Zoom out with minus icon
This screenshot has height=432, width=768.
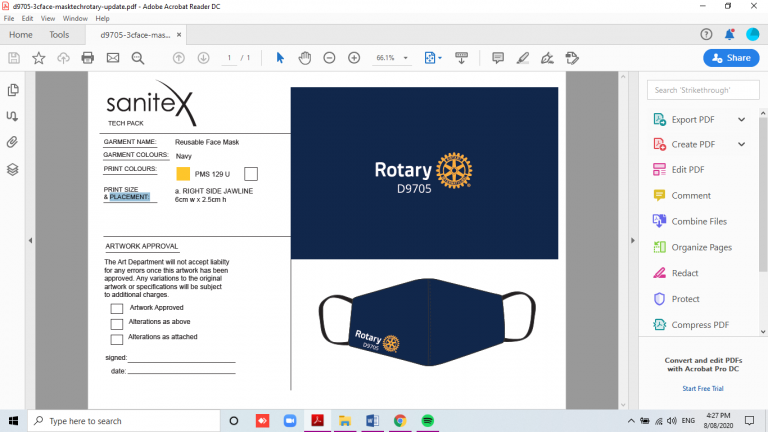click(329, 58)
